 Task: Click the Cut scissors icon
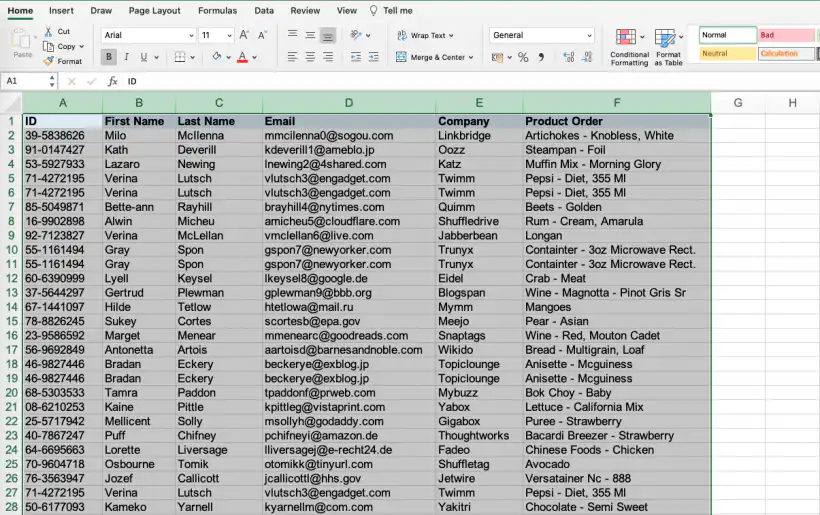[x=48, y=31]
